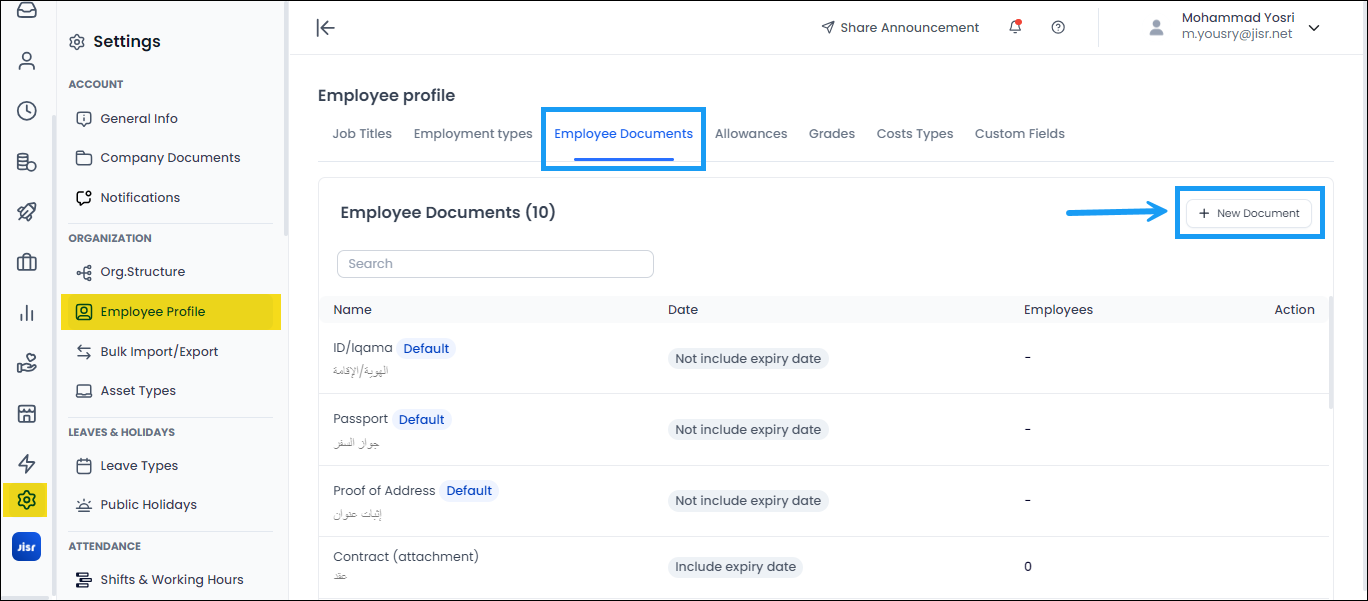Click the help question mark icon
Image resolution: width=1368 pixels, height=601 pixels.
1058,27
